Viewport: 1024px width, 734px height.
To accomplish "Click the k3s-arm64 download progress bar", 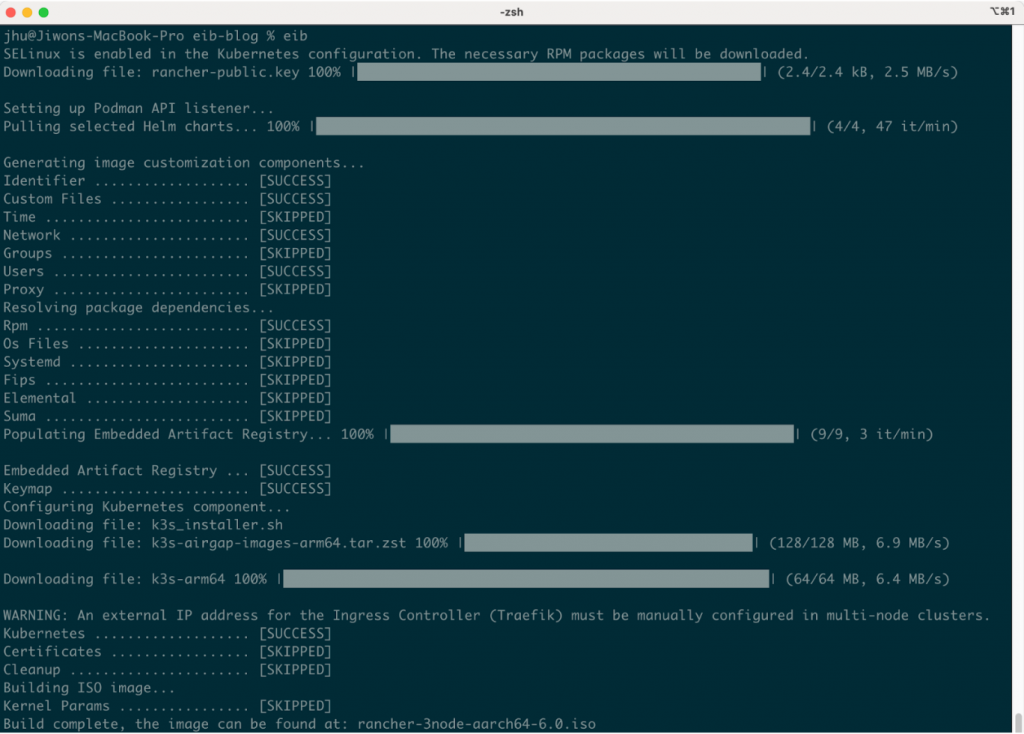I will click(526, 578).
